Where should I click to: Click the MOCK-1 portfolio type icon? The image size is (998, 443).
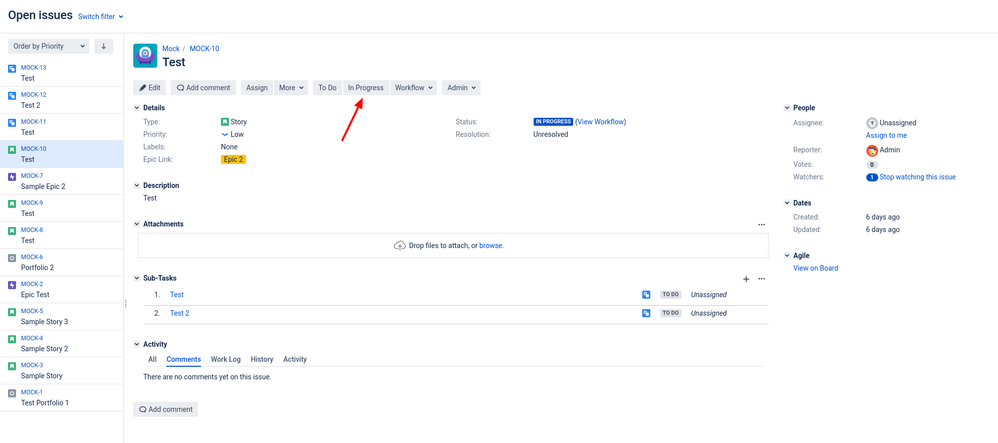click(11, 393)
